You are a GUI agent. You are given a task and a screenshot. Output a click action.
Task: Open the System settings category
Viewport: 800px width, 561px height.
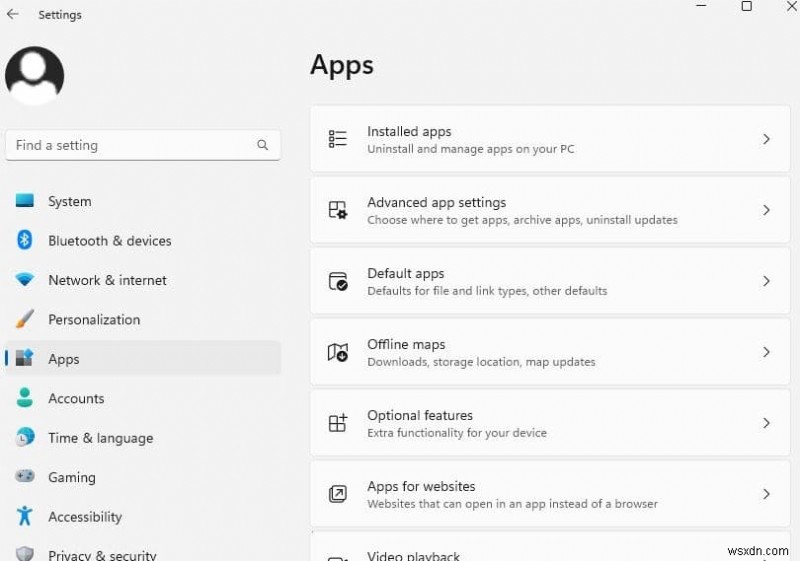pyautogui.click(x=69, y=202)
